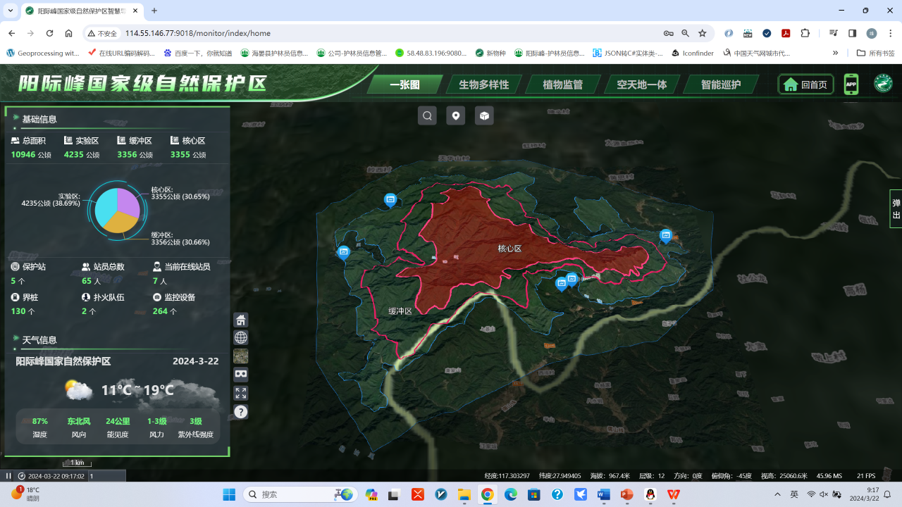902x507 pixels.
Task: Open the green mobile APP icon
Action: (x=851, y=85)
